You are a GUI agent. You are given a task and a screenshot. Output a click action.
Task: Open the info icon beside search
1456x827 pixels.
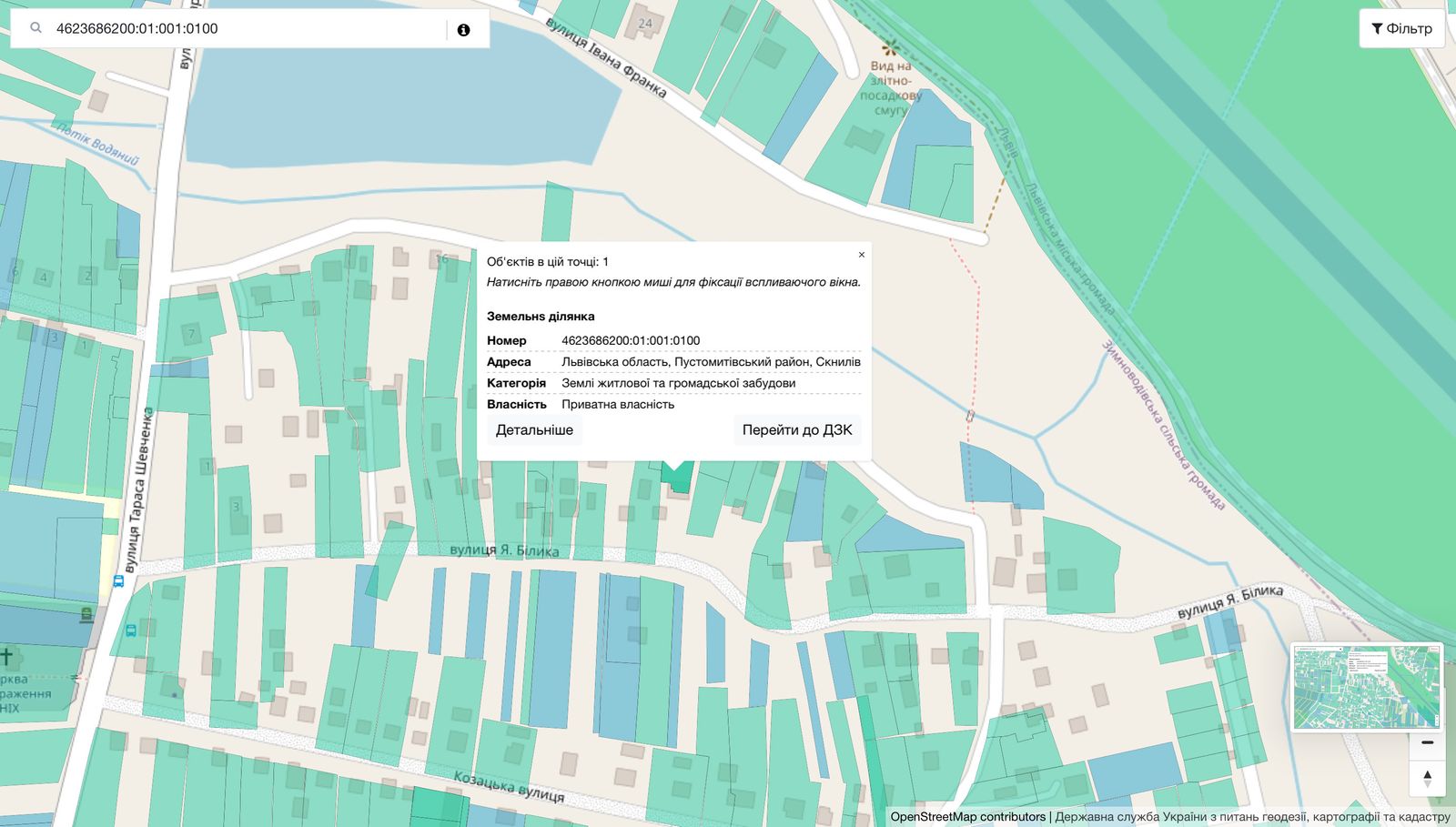point(463,30)
